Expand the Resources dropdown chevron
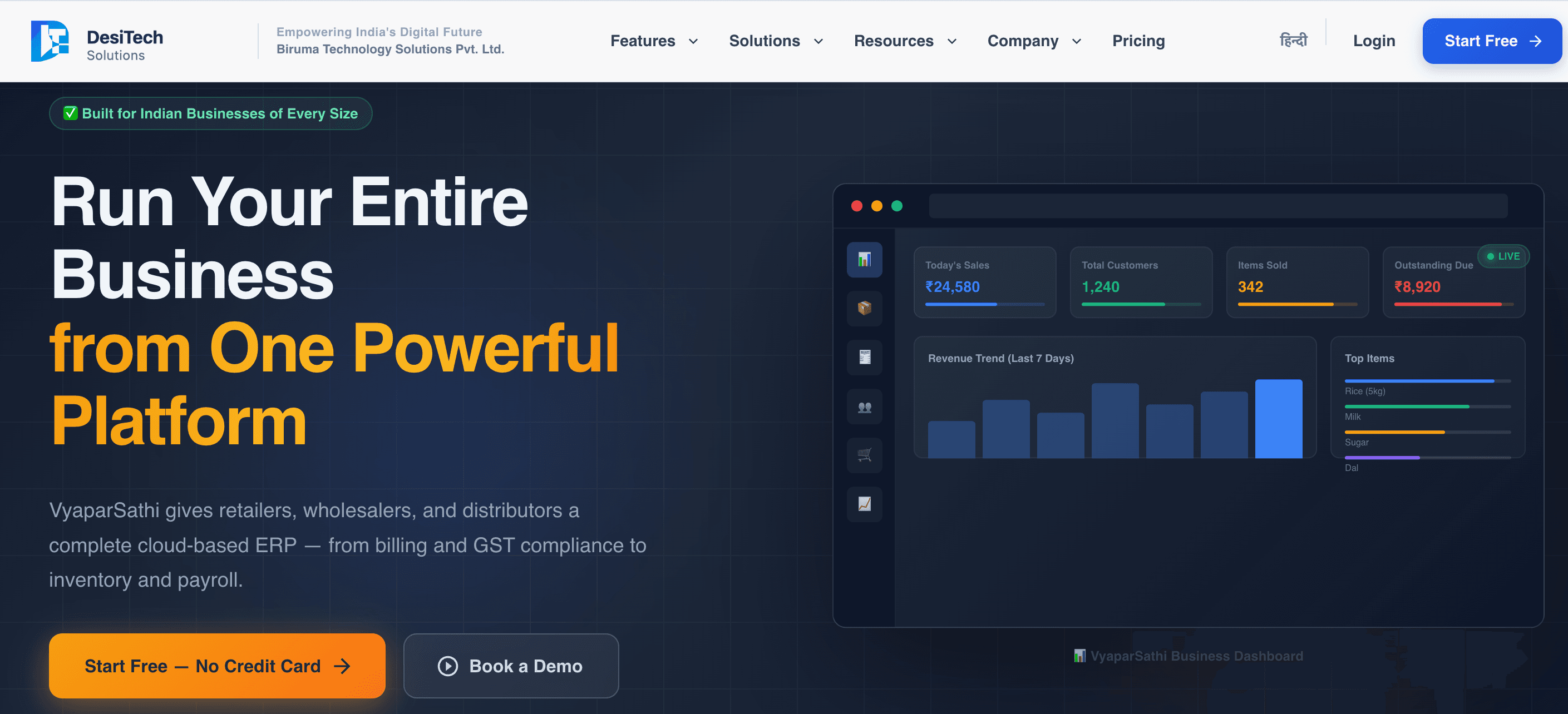Image resolution: width=1568 pixels, height=714 pixels. [951, 41]
